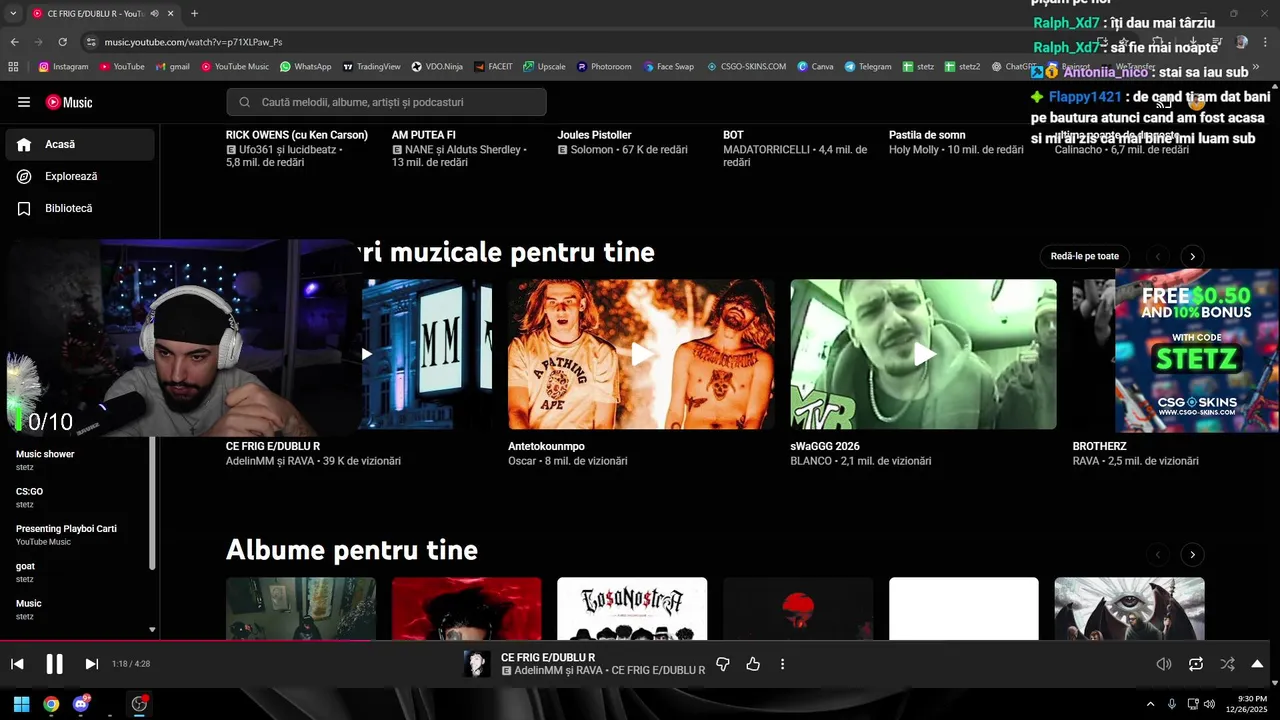The width and height of the screenshot is (1280, 720).
Task: Open the 'Joules Pistoller' song title
Action: coord(594,135)
